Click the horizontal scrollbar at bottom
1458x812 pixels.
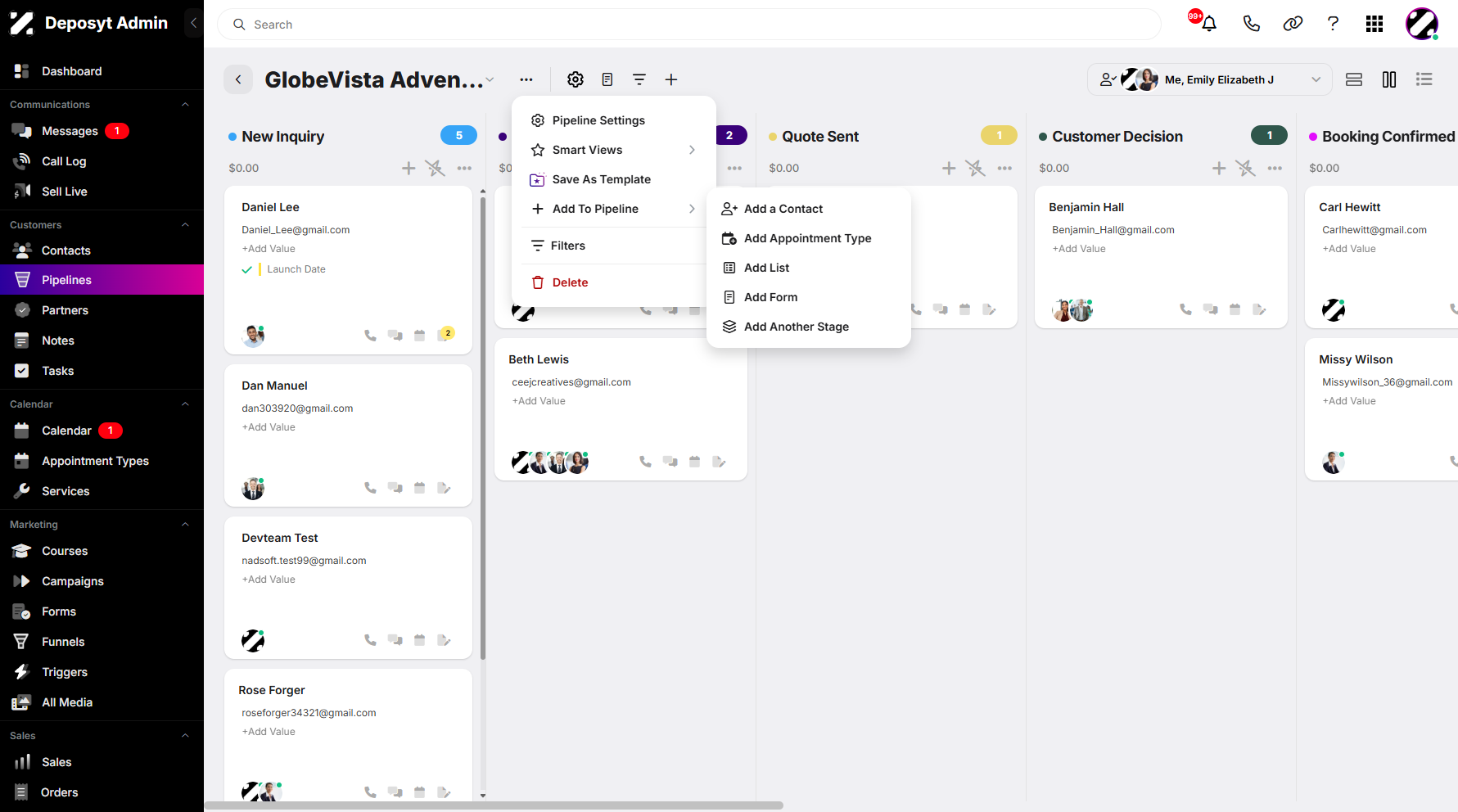click(494, 805)
